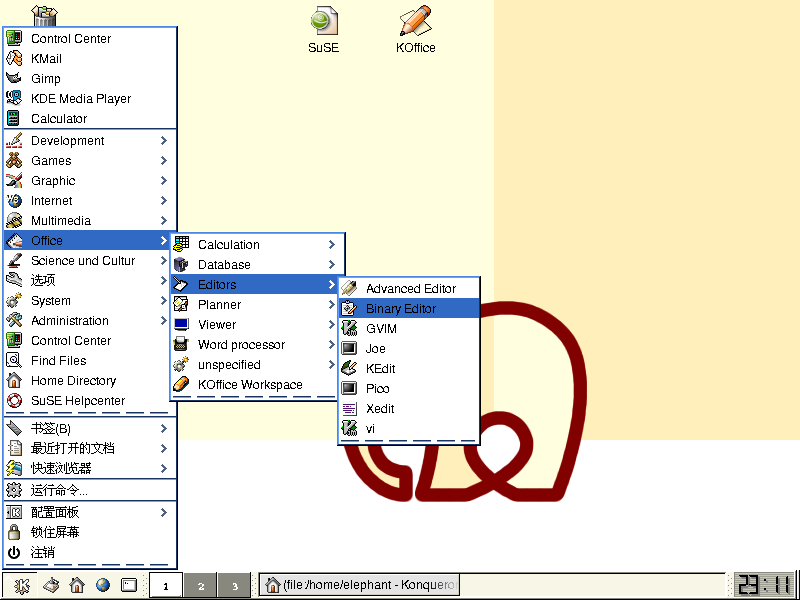This screenshot has height=600, width=800.
Task: Click the desktop pager button 2
Action: 201,586
